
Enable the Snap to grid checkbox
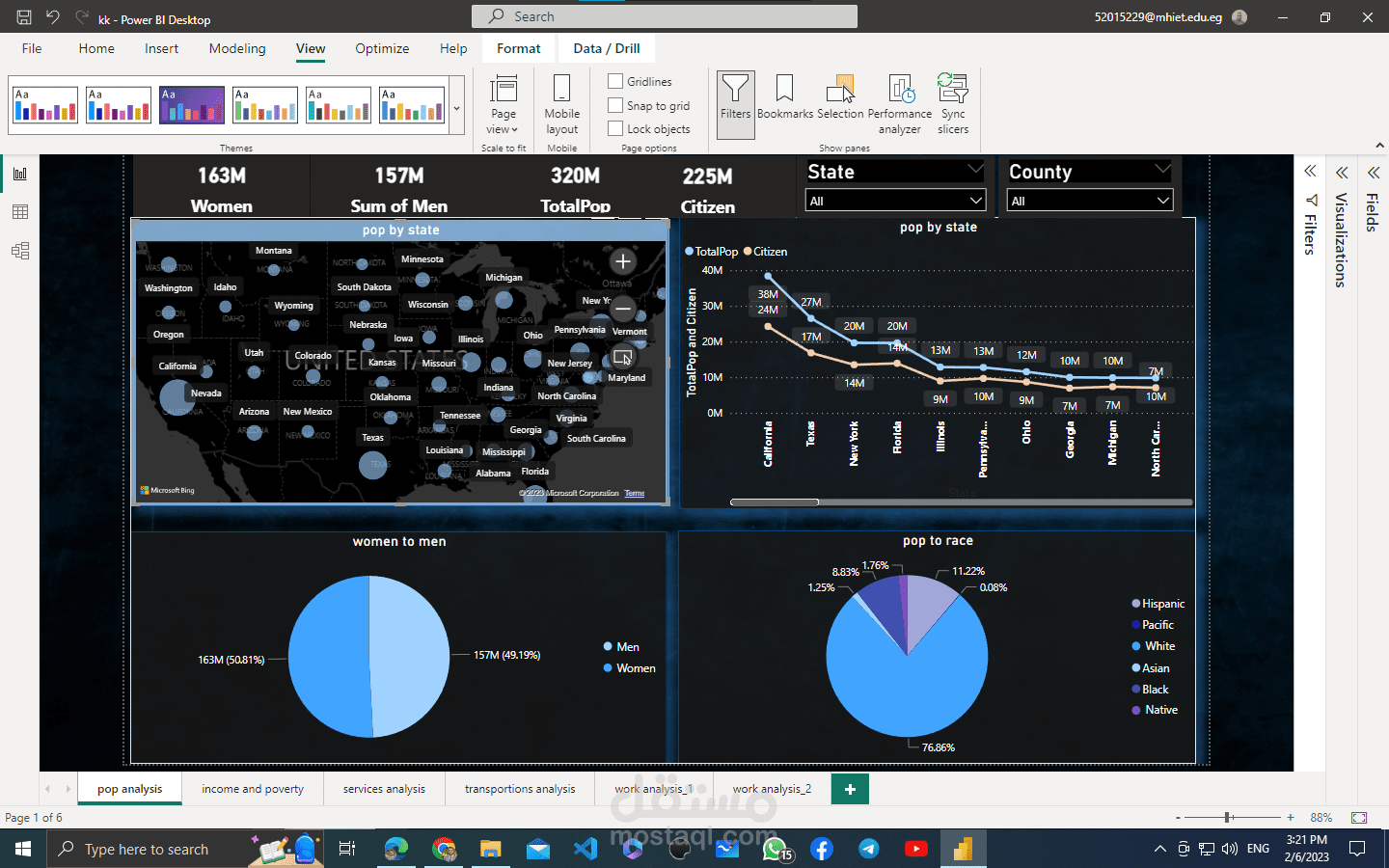615,105
